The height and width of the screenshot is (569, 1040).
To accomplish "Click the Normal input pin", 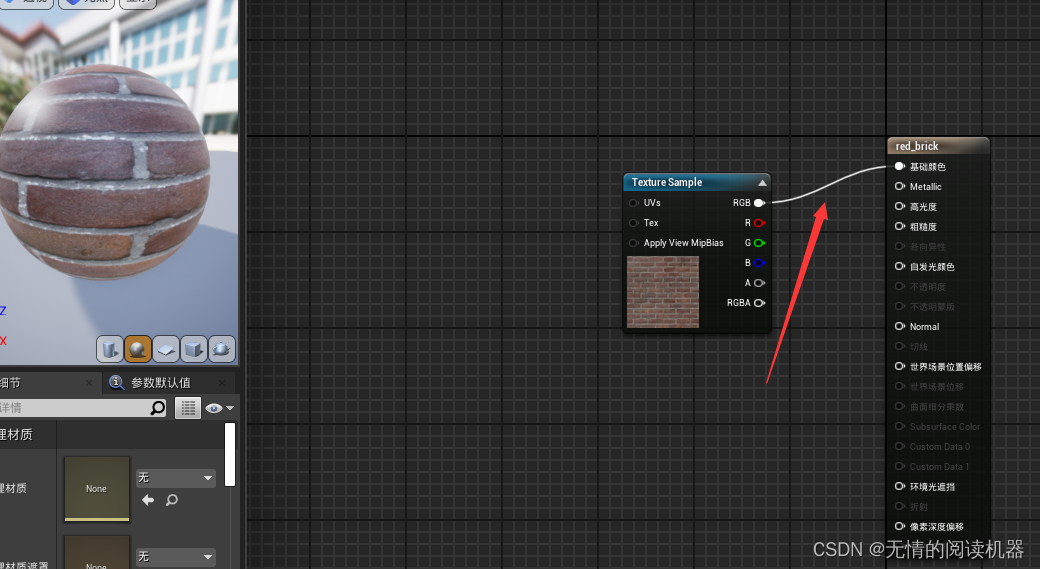I will click(900, 326).
